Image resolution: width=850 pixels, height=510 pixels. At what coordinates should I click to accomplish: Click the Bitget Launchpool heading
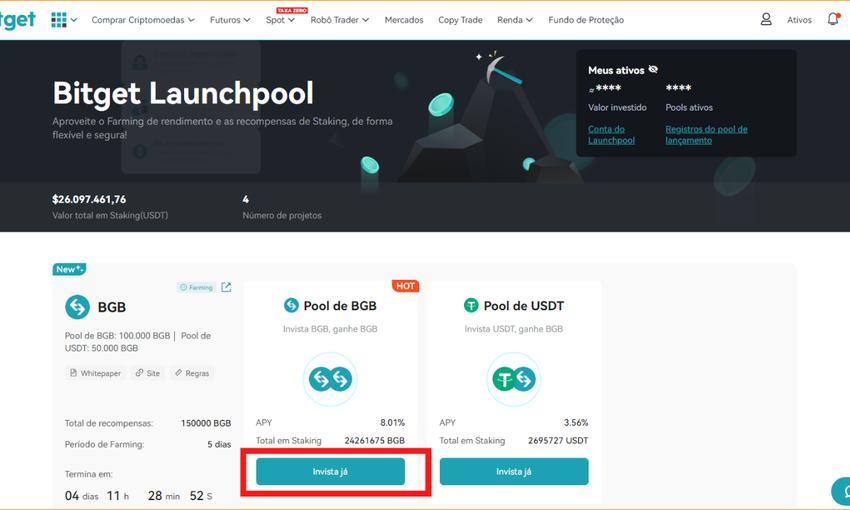coord(183,93)
